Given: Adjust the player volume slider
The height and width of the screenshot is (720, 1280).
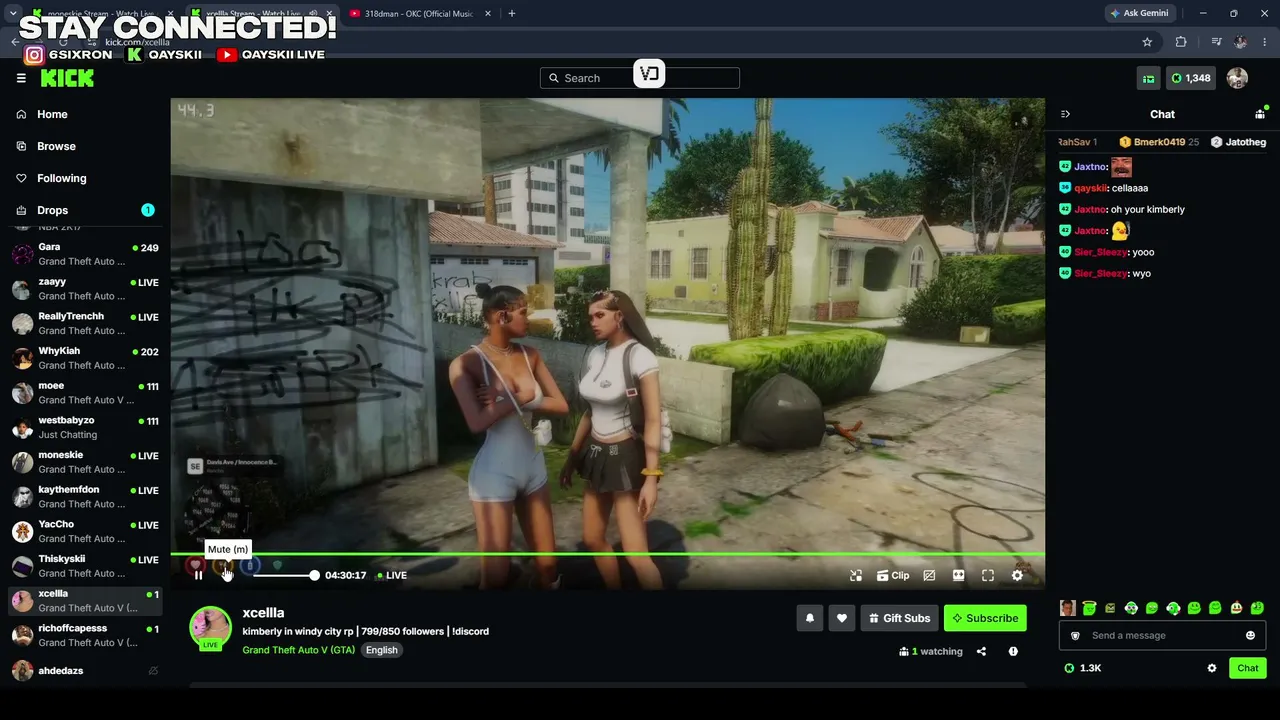Looking at the screenshot, I should (284, 575).
